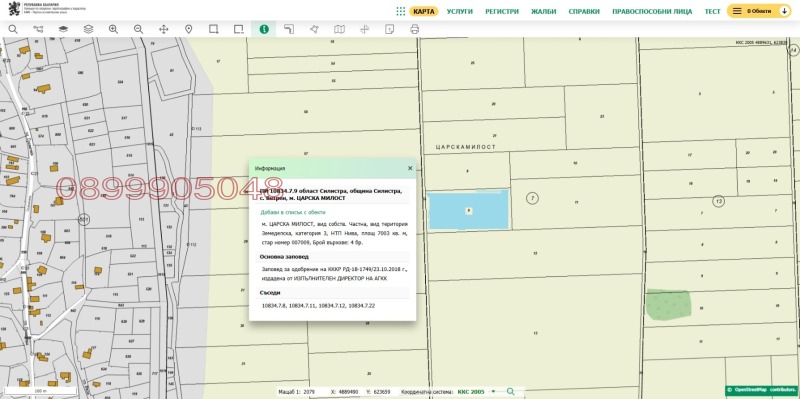This screenshot has height=399, width=800.
Task: Click the neighbours list 10834.7.8, 10834.7.11 text
Action: [x=318, y=306]
